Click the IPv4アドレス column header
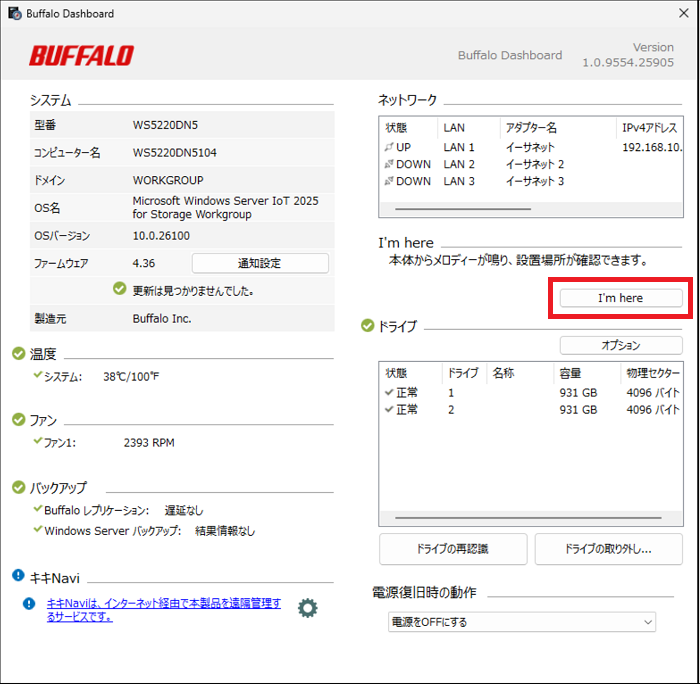This screenshot has width=700, height=684. point(650,128)
